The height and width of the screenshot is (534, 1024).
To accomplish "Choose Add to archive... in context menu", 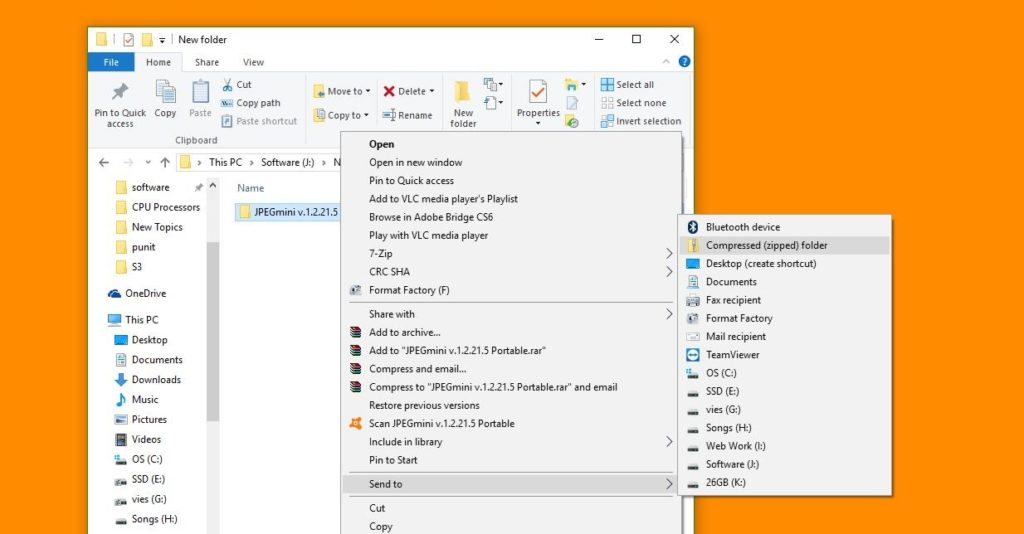I will pyautogui.click(x=404, y=332).
